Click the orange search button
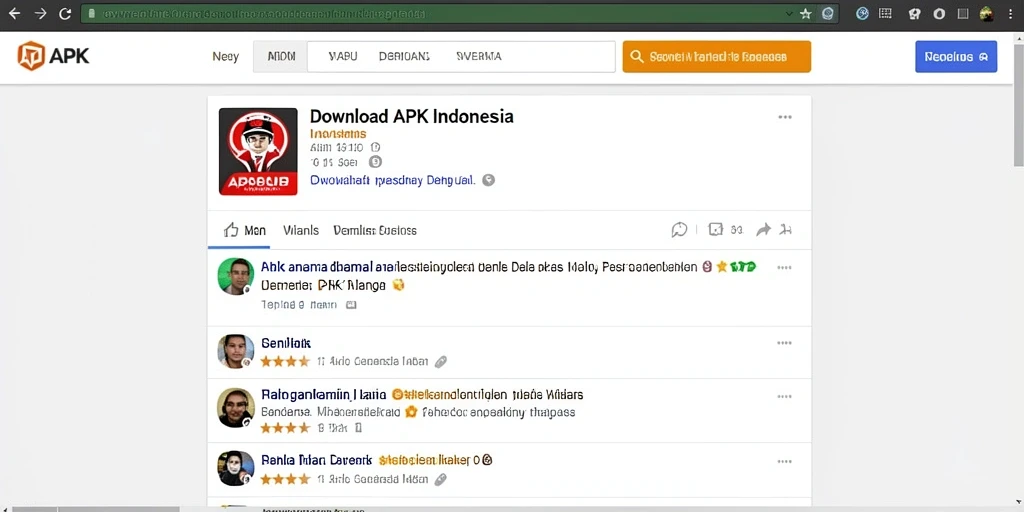 716,57
